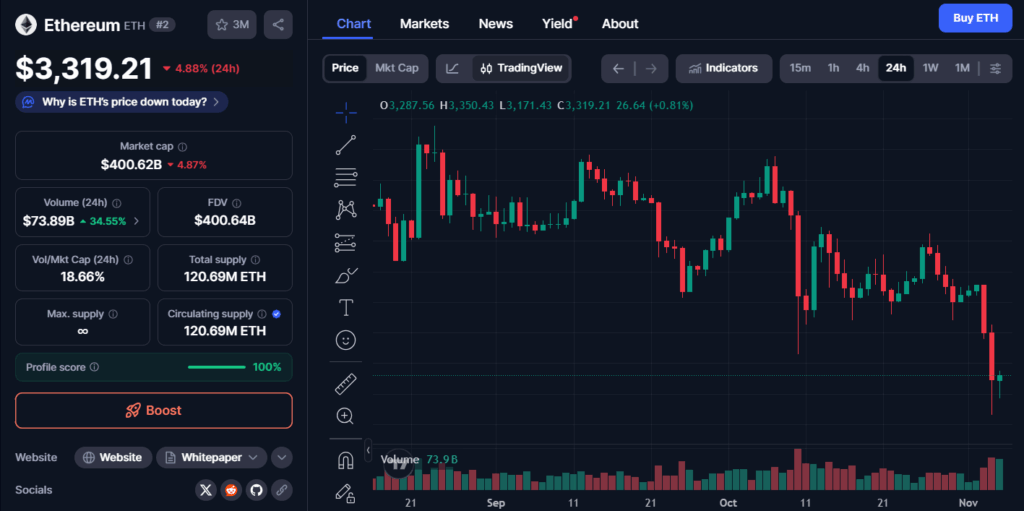Open the Markets tab
Viewport: 1024px width, 511px height.
(x=424, y=24)
